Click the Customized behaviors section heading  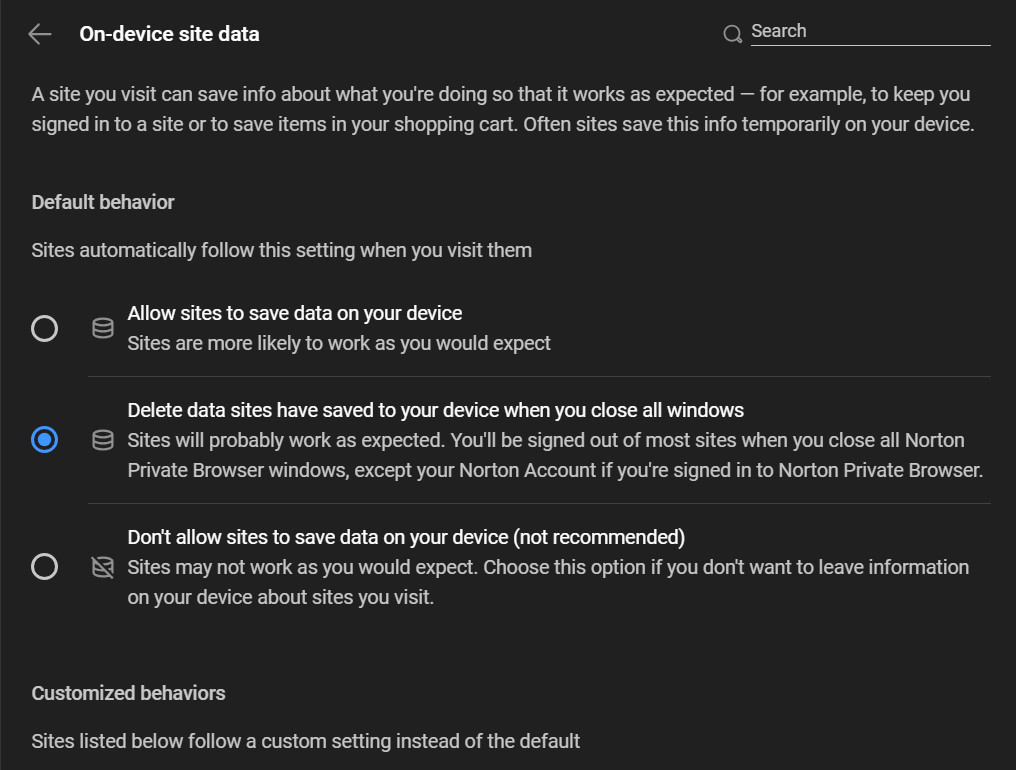(128, 693)
